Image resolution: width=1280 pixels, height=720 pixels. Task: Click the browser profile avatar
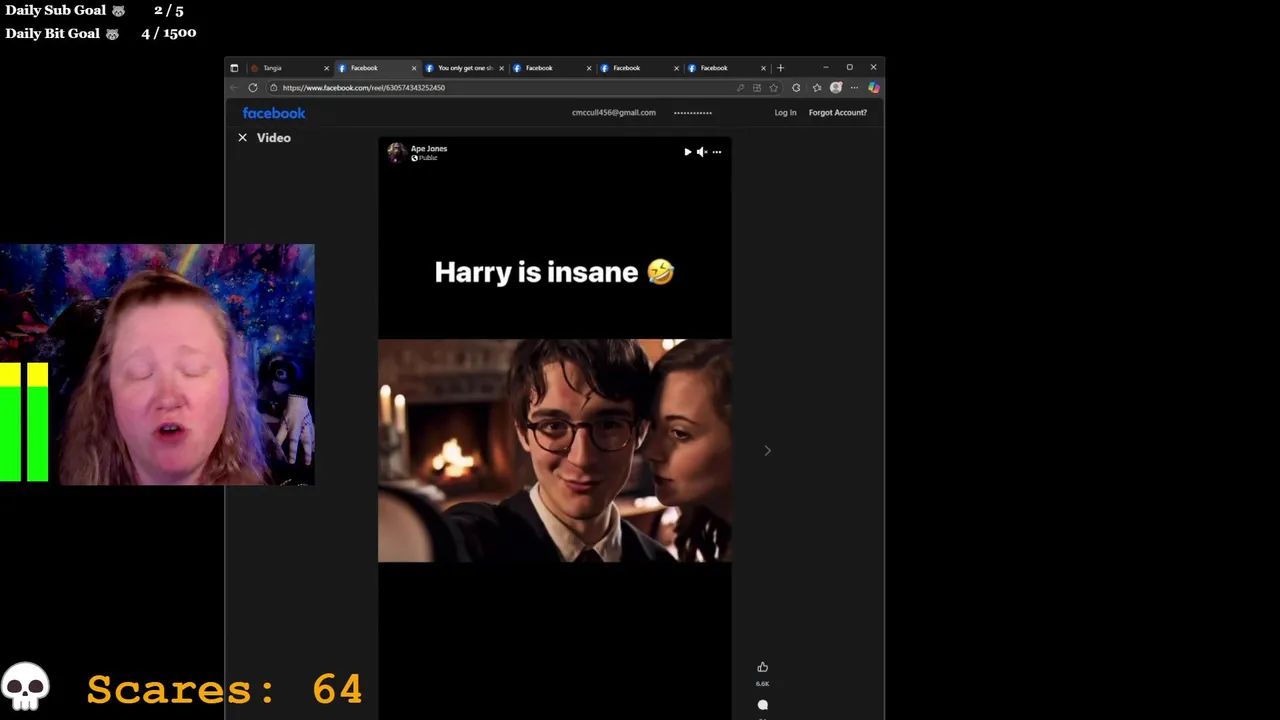pyautogui.click(x=836, y=88)
